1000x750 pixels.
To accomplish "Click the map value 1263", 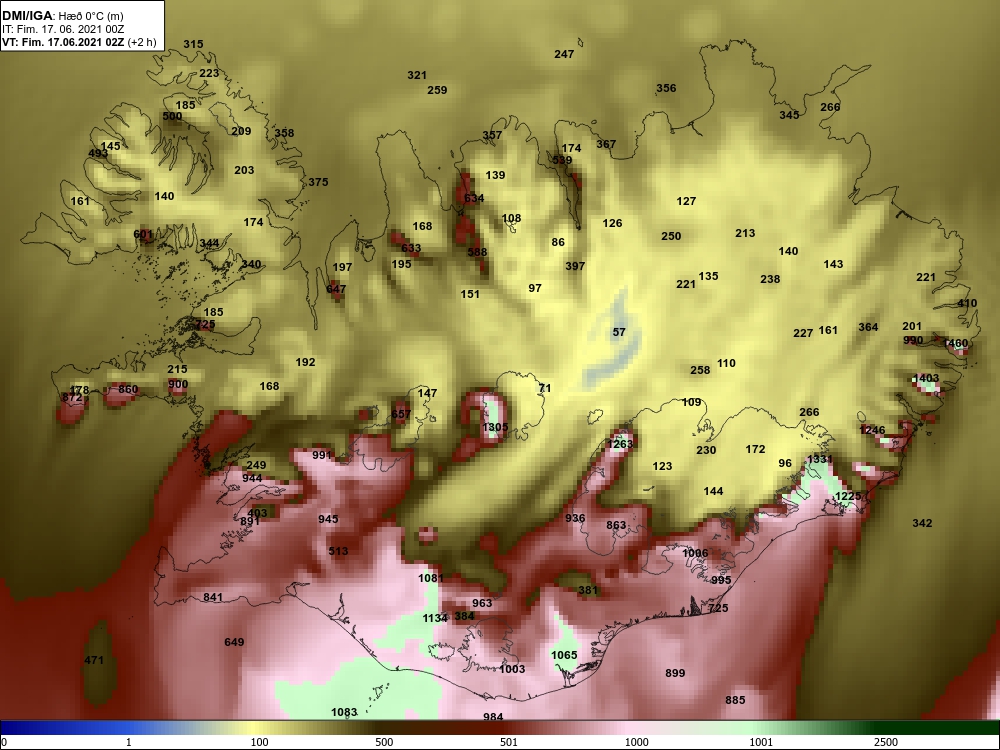I will point(620,444).
